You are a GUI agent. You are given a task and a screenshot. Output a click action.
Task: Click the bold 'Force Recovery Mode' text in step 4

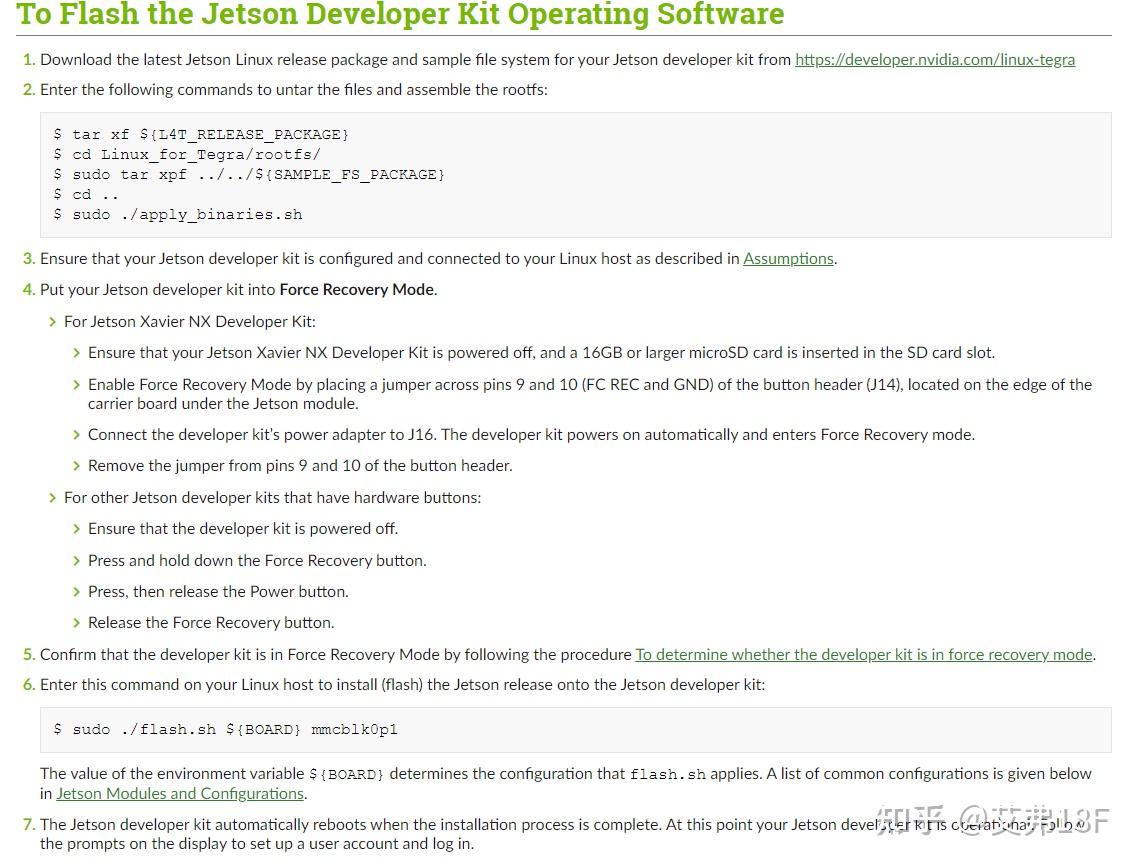point(357,290)
